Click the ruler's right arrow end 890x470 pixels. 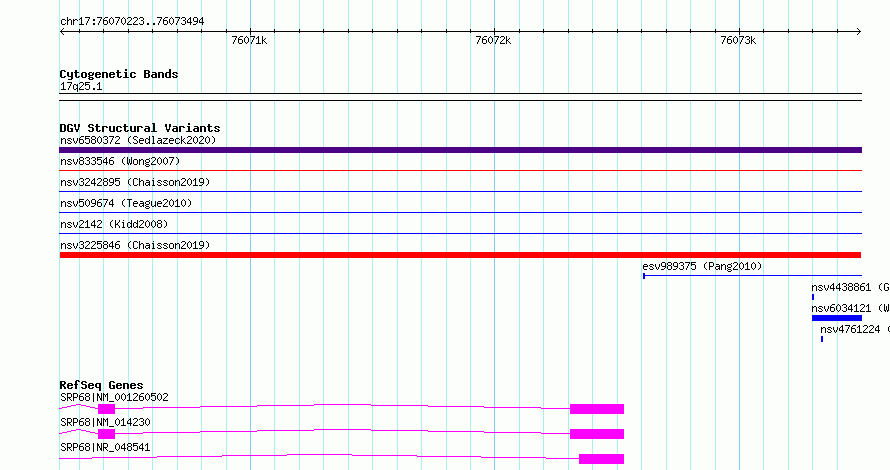pos(859,32)
